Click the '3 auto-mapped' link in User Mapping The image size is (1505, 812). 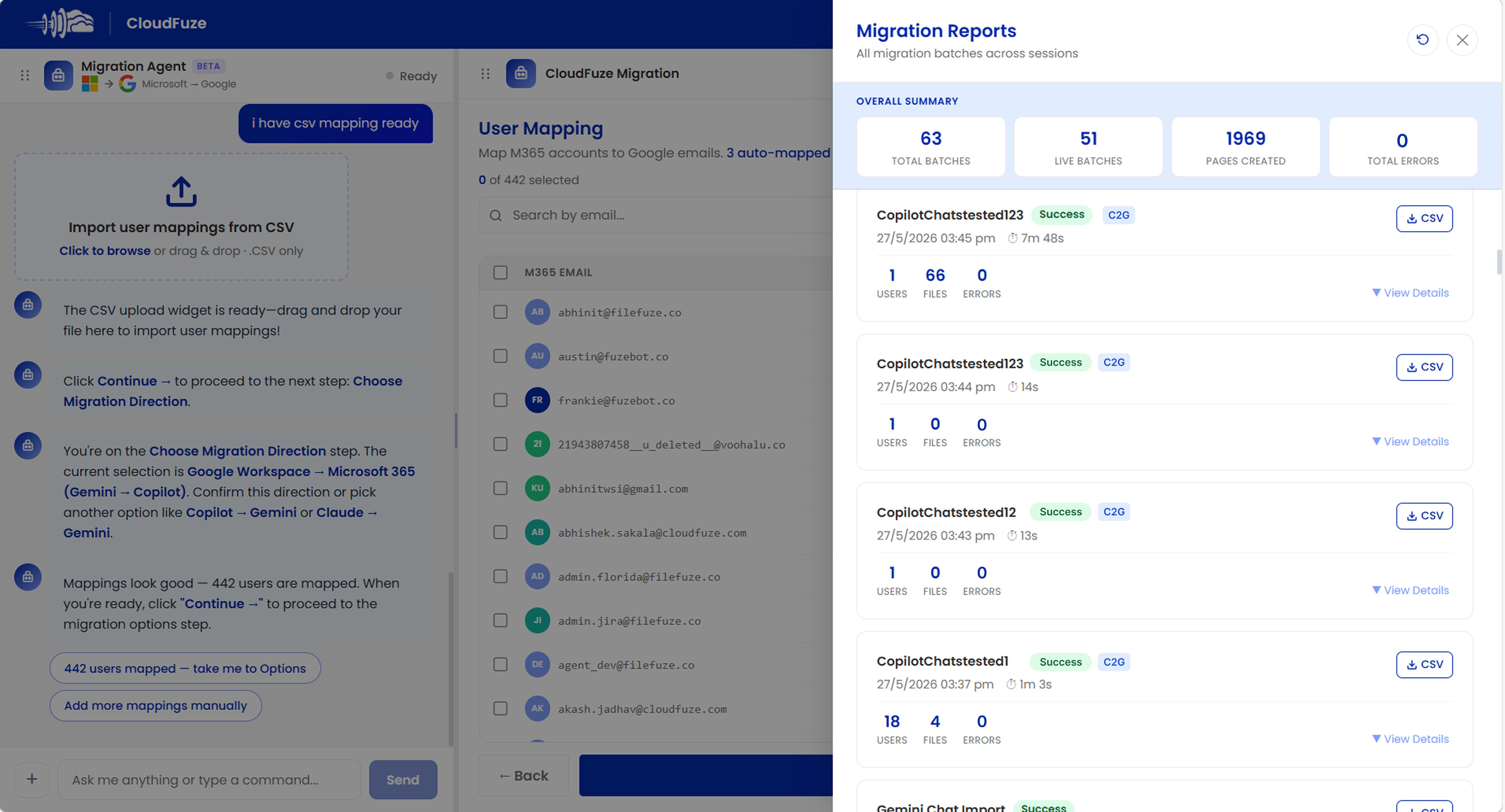[x=778, y=153]
